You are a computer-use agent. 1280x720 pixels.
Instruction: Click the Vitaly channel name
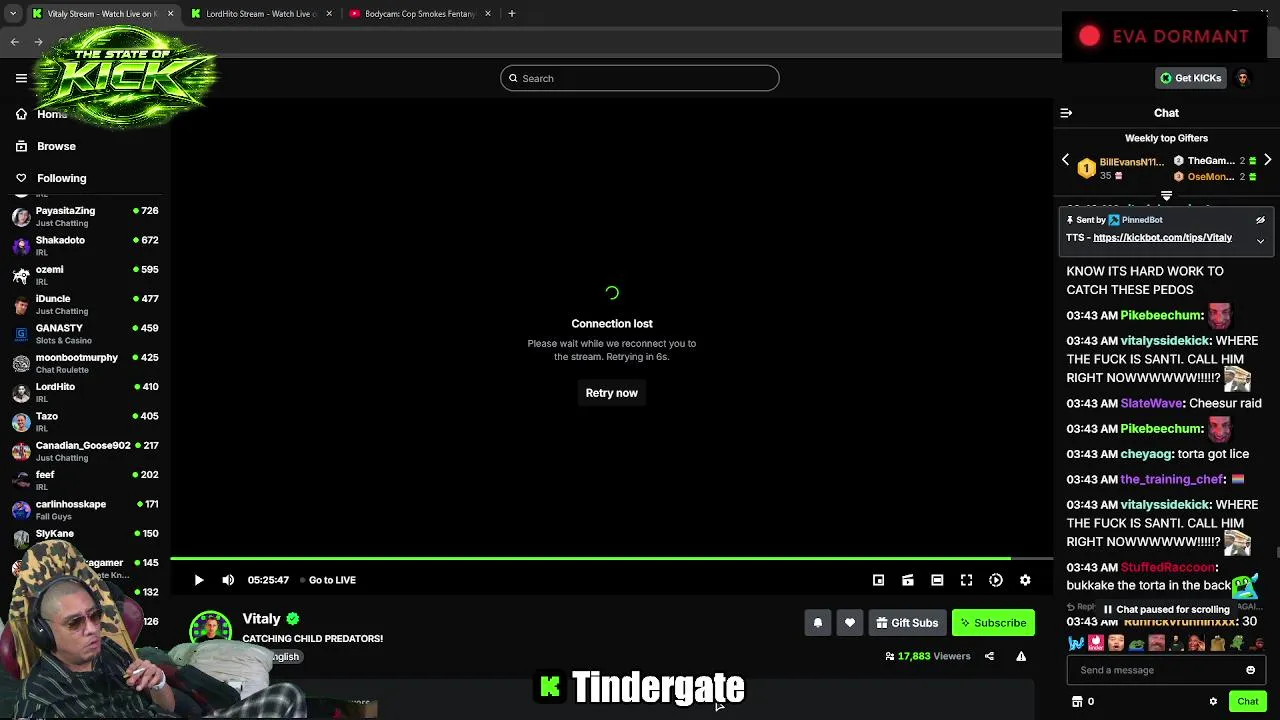click(261, 619)
